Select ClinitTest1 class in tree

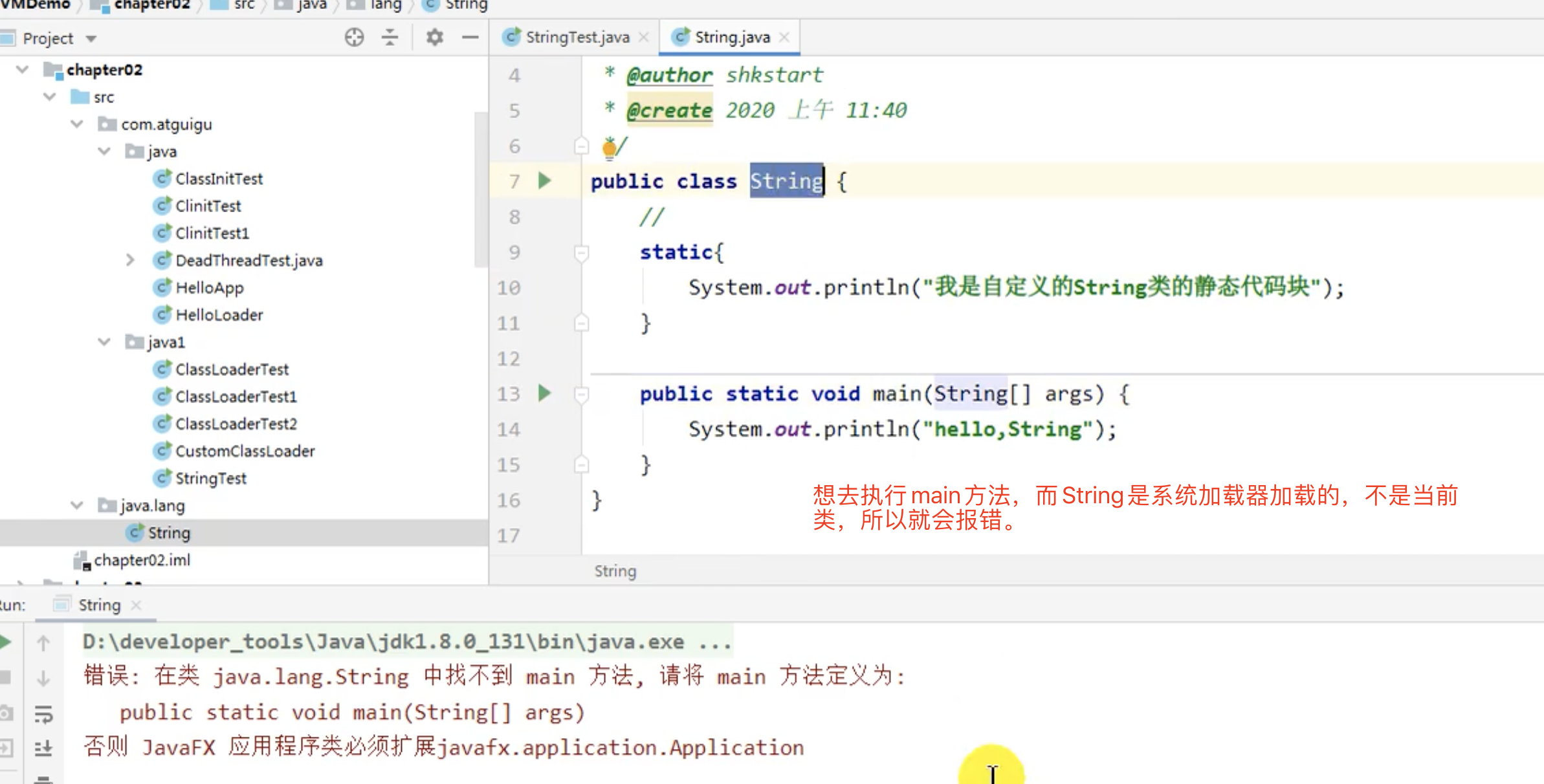click(x=212, y=233)
